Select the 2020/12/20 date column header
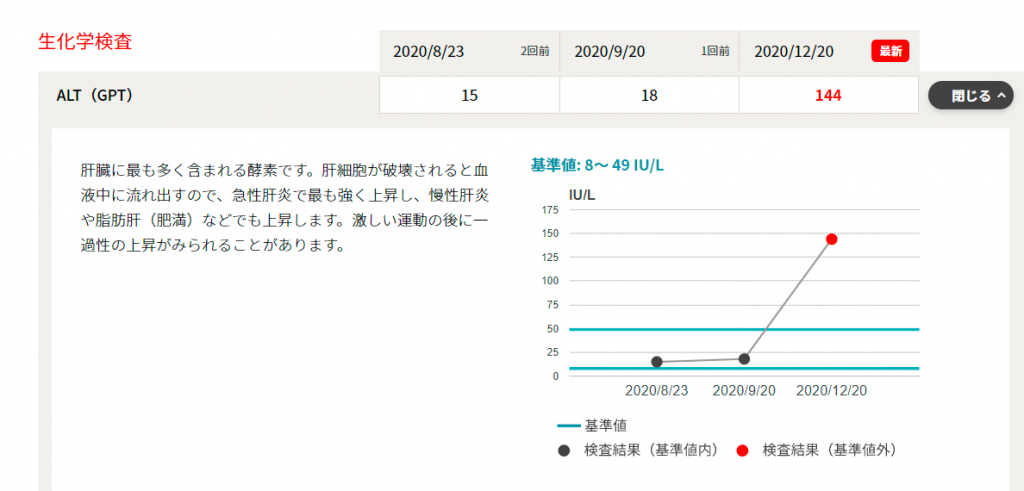 tap(829, 51)
